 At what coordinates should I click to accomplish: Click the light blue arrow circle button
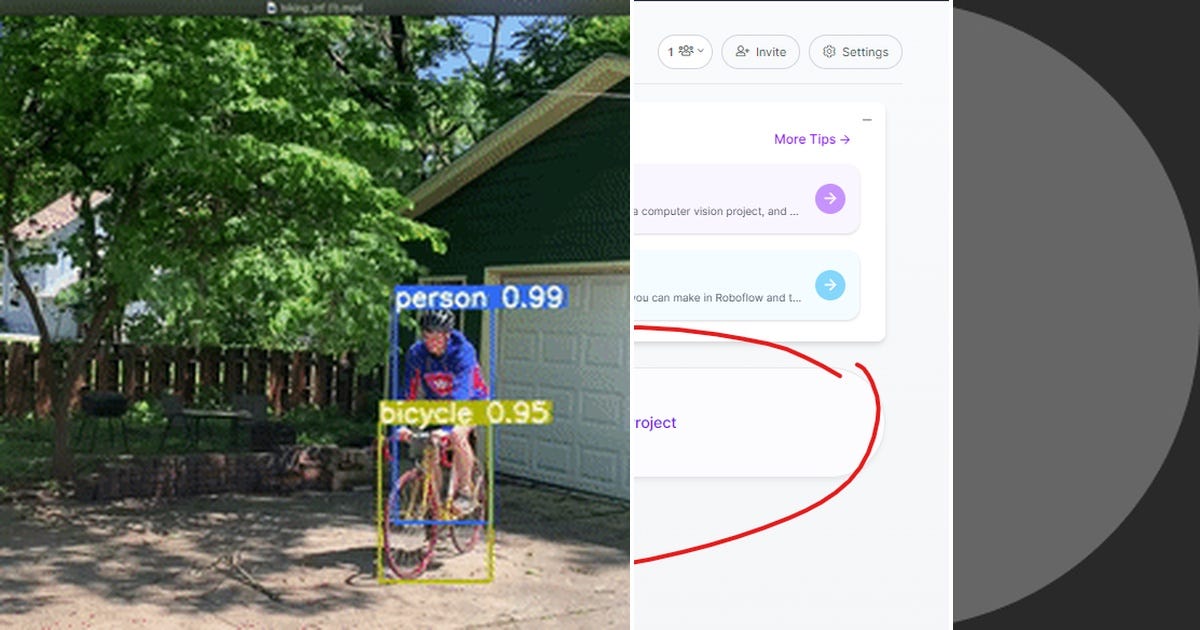(830, 285)
